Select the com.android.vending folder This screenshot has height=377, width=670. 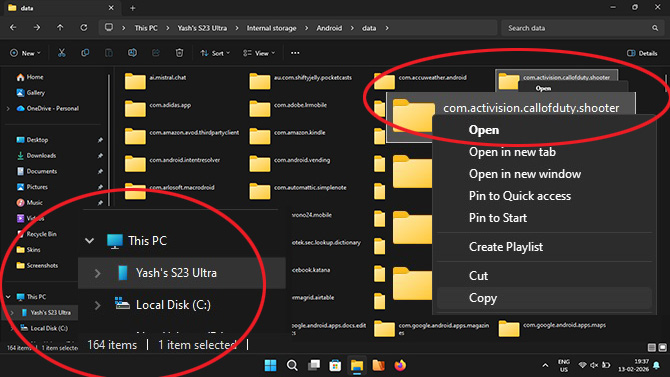(x=290, y=164)
